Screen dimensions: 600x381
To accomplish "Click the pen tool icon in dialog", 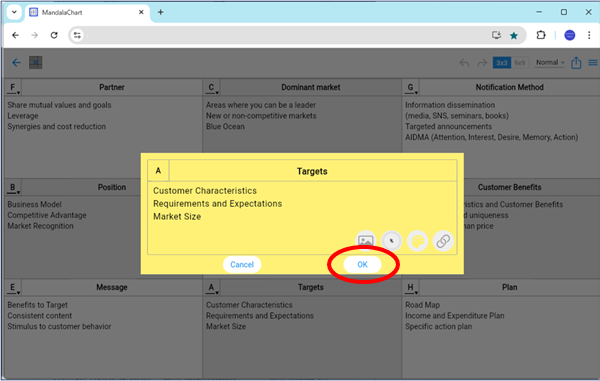I will 391,241.
